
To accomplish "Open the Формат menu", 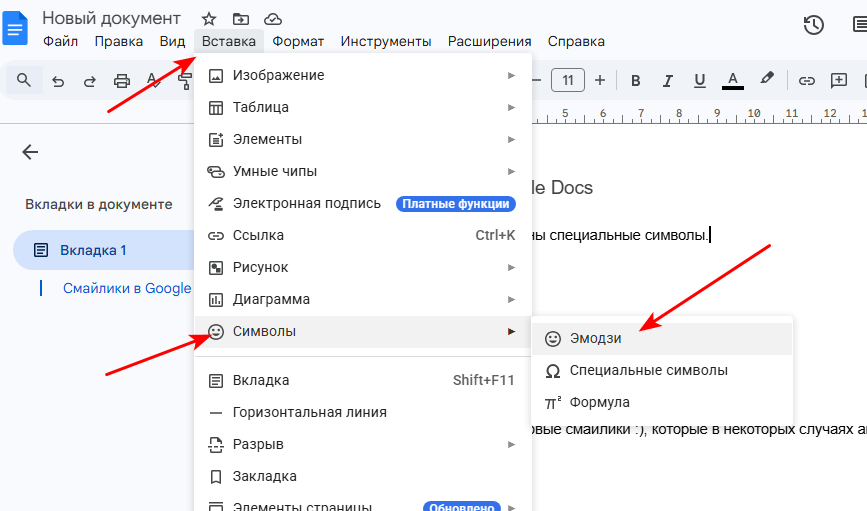I will pyautogui.click(x=298, y=41).
